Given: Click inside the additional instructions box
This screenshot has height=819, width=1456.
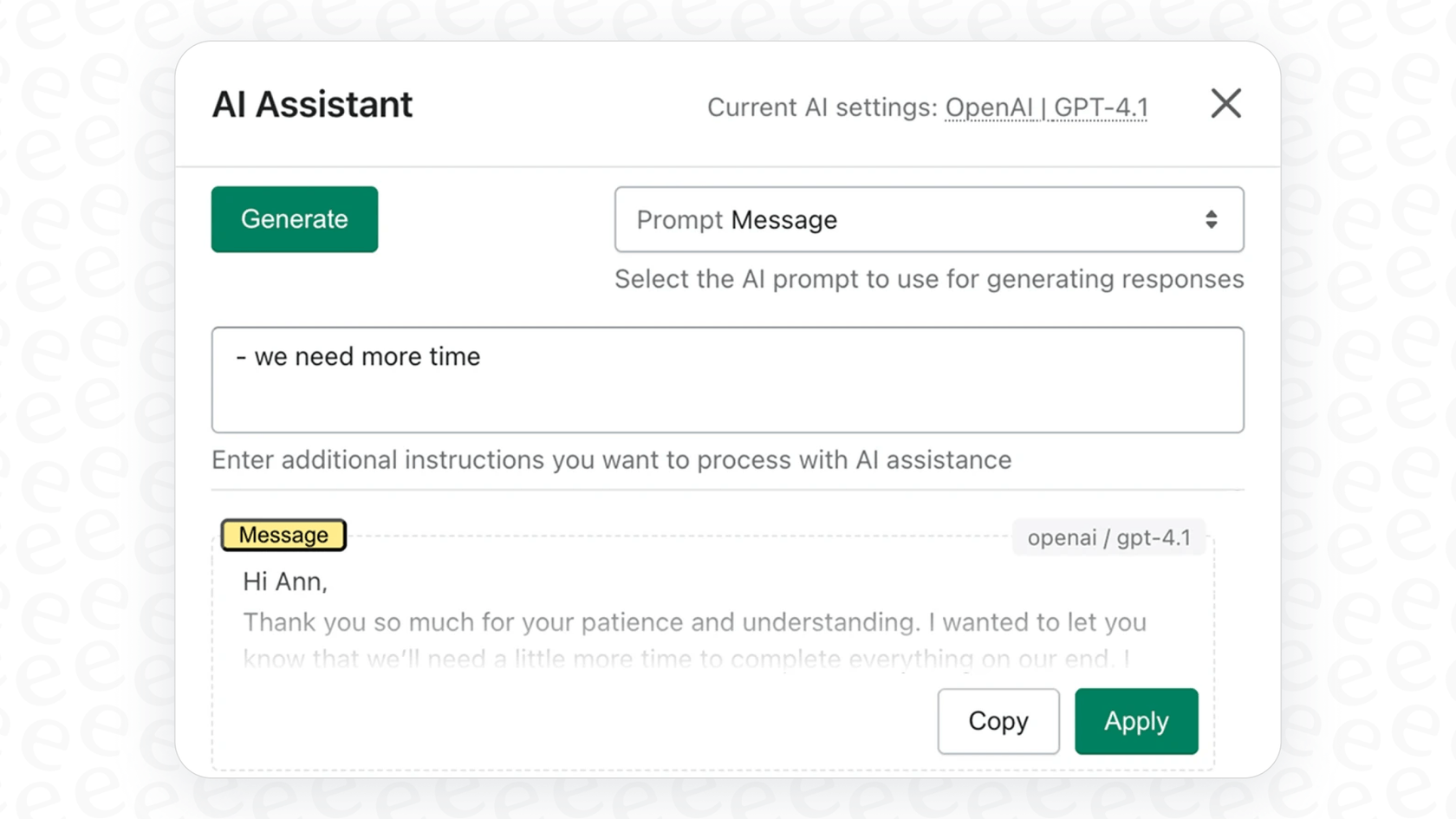Looking at the screenshot, I should coord(726,380).
